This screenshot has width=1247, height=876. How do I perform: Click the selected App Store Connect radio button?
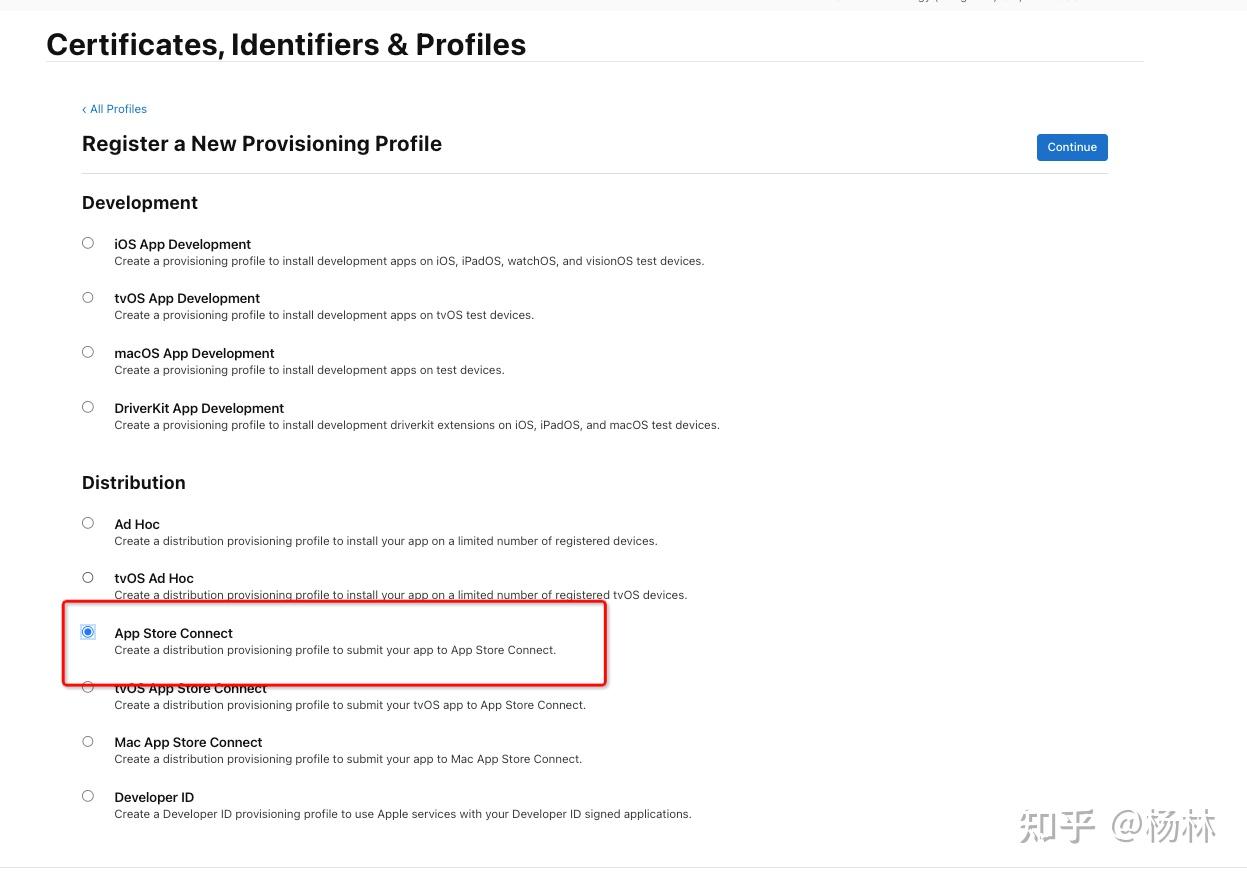click(88, 632)
